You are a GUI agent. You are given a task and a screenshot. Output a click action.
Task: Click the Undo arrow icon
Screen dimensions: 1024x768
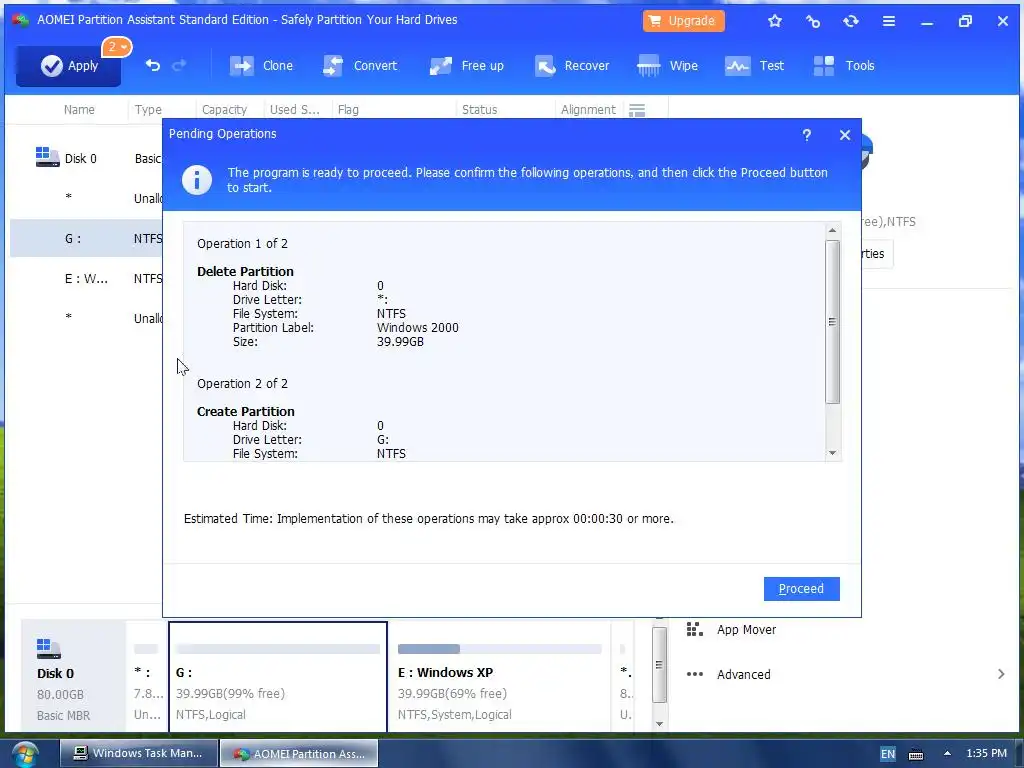pos(153,65)
